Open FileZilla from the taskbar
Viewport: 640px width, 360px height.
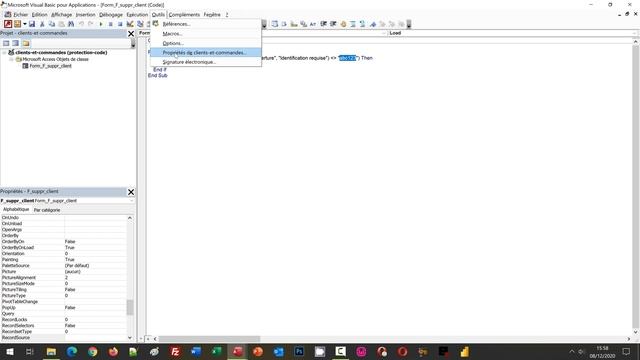[x=175, y=351]
